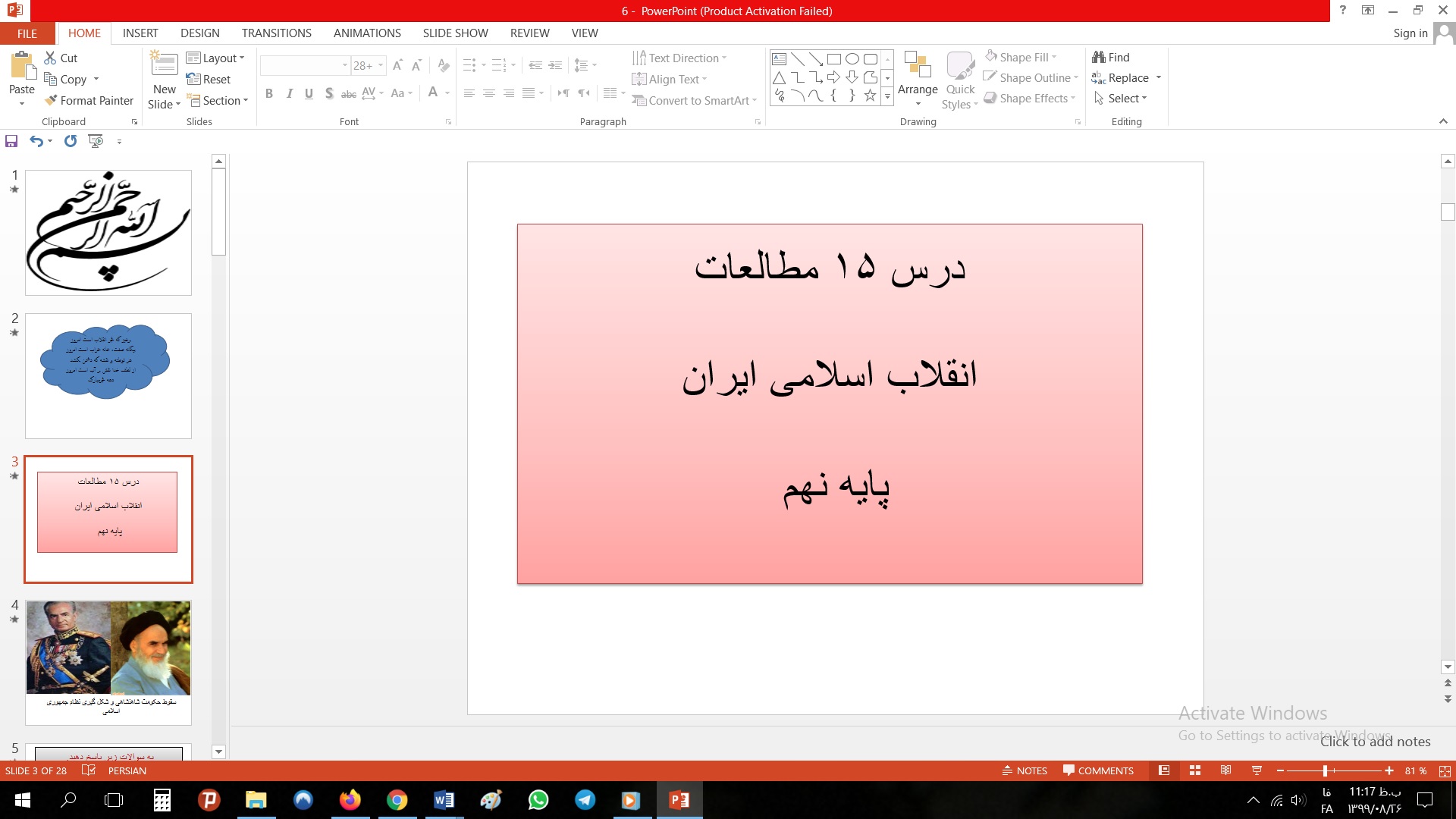Click the Find button in Editing group

1111,57
